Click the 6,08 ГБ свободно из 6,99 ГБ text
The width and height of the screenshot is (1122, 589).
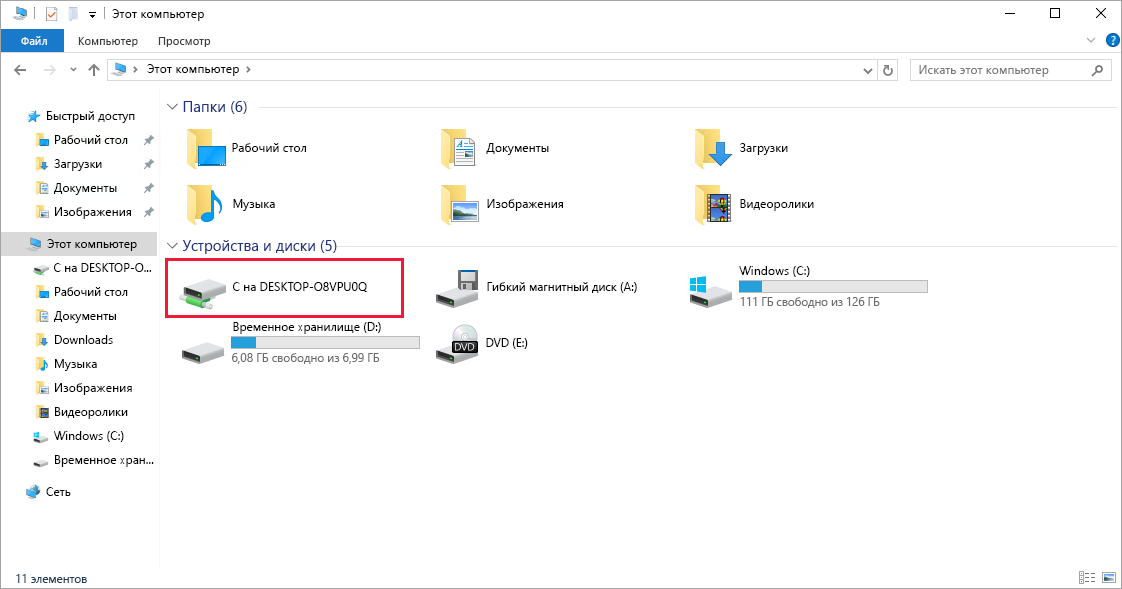coord(305,358)
